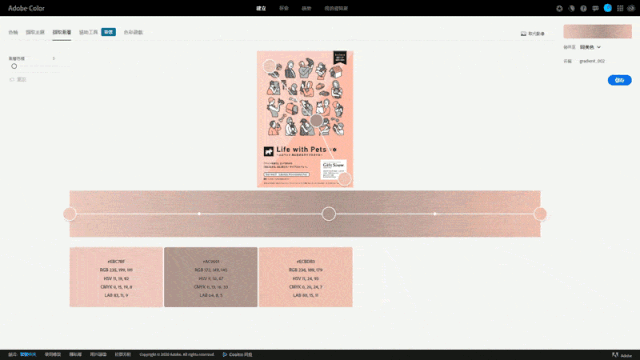Click the dark taupe middle color swatch
The height and width of the screenshot is (360, 640).
[211, 277]
